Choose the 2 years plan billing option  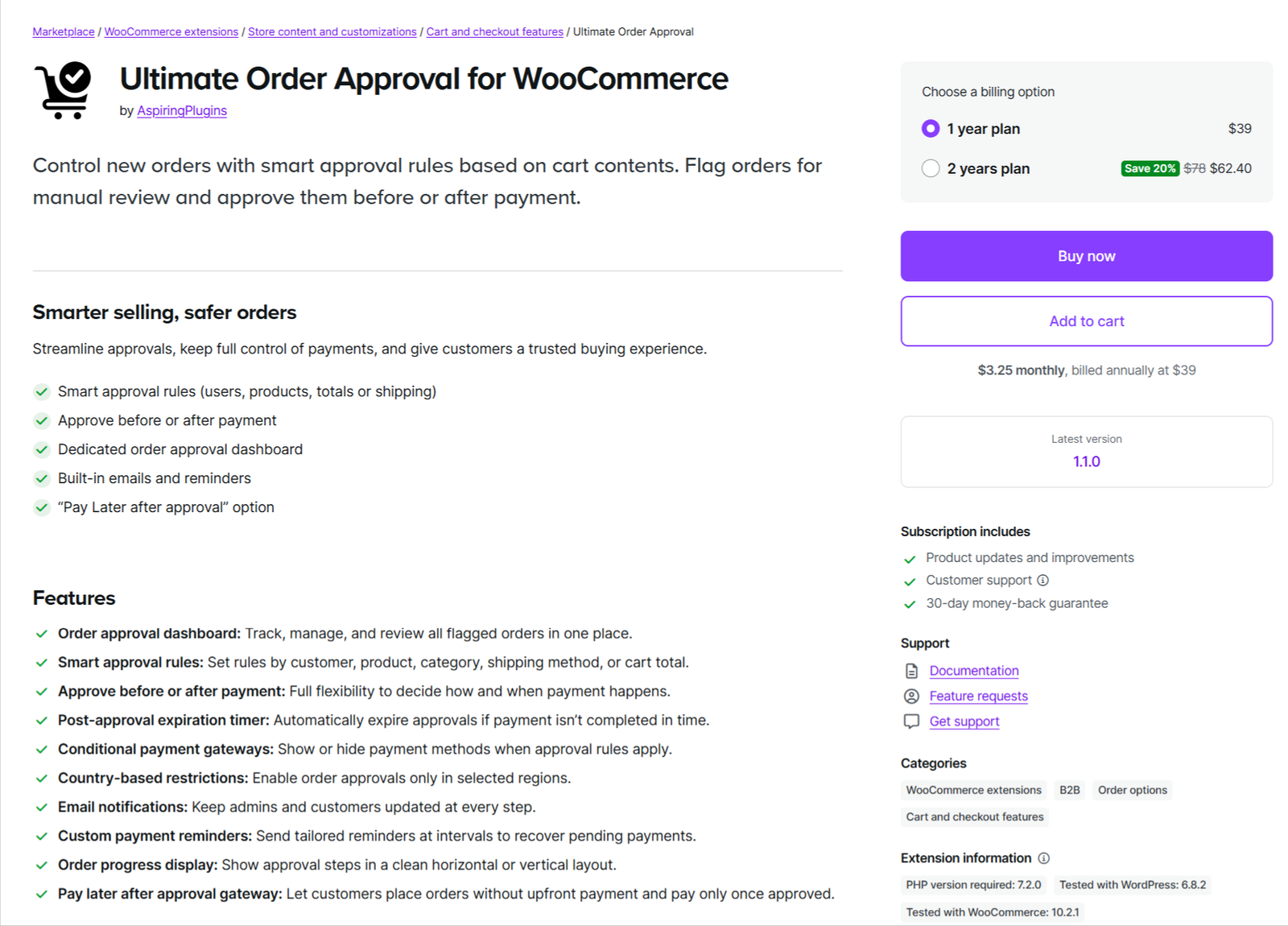point(931,168)
